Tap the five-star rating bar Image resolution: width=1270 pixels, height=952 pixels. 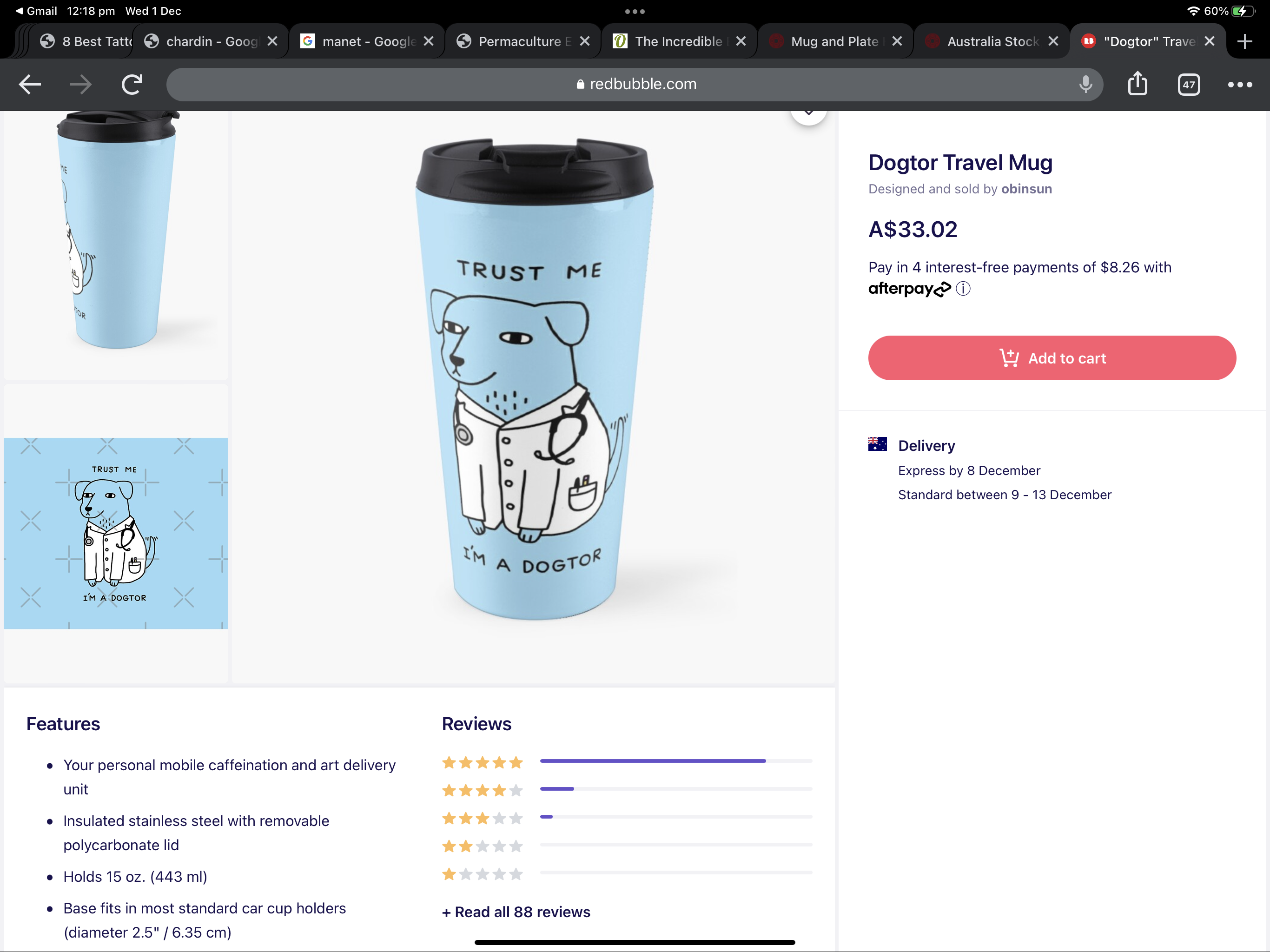pyautogui.click(x=676, y=761)
